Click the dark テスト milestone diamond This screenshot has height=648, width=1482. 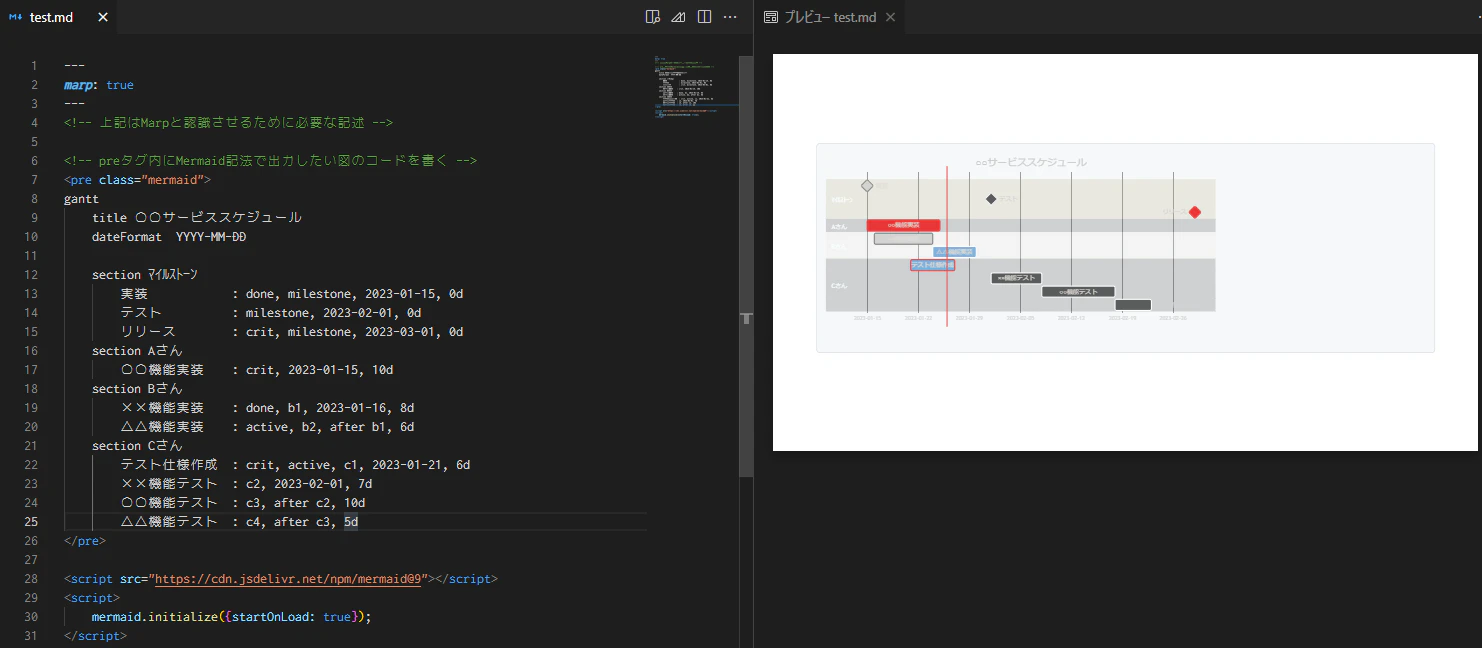coord(991,199)
